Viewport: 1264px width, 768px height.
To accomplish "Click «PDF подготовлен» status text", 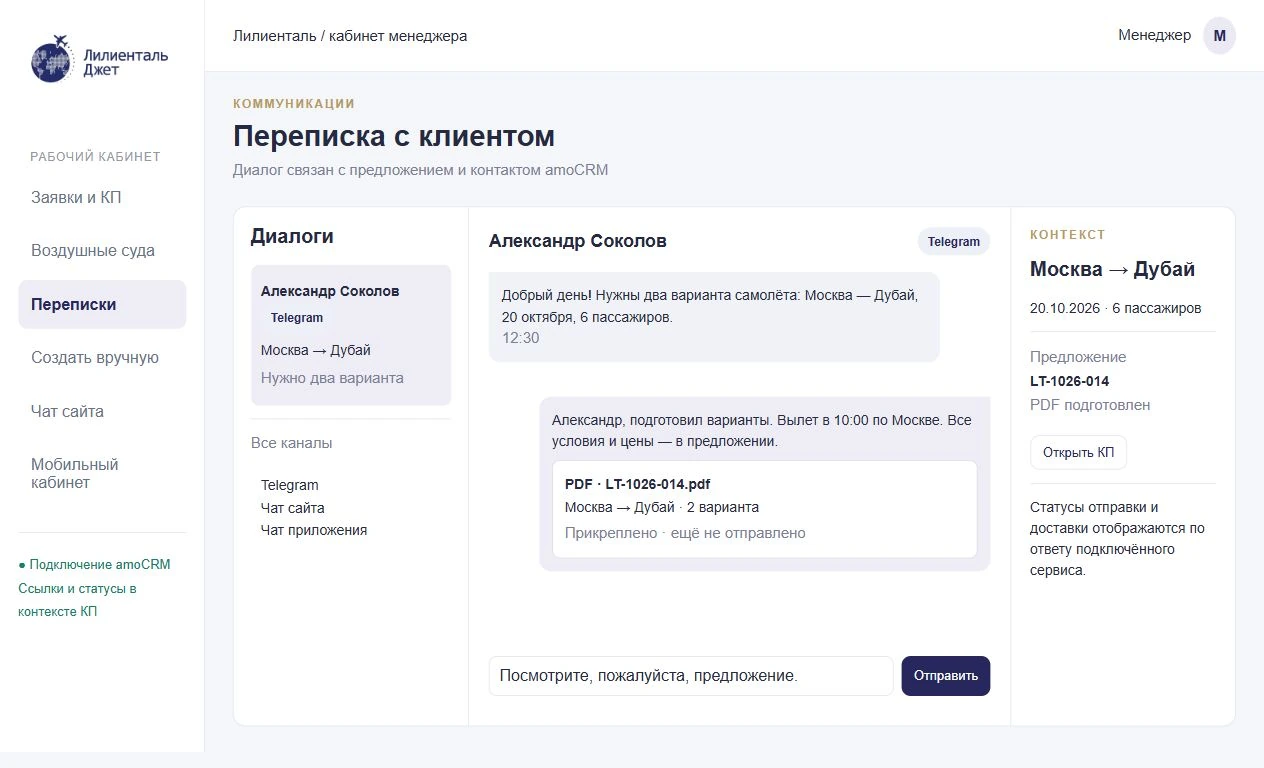I will (x=1090, y=405).
